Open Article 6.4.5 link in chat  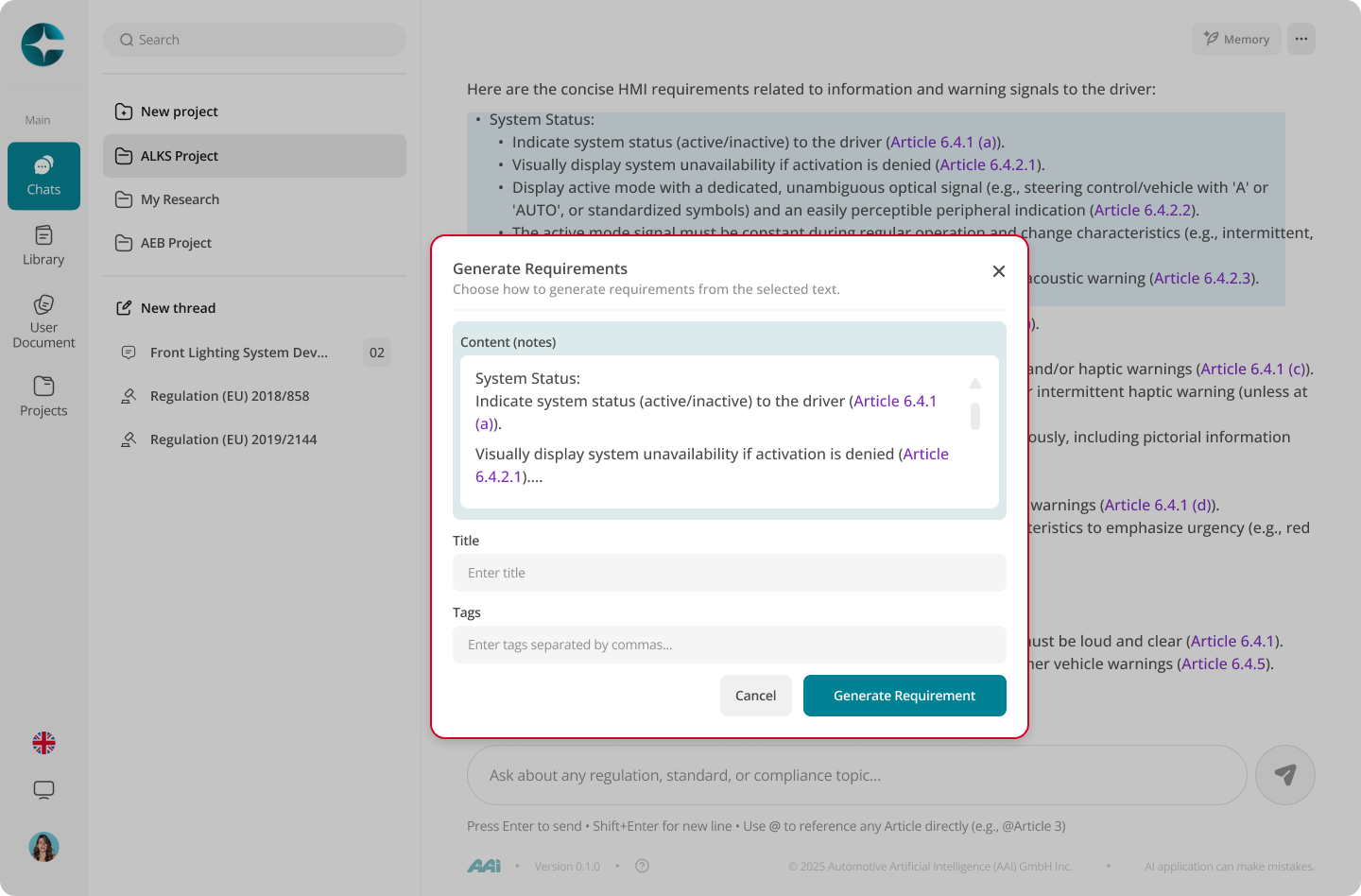(1223, 663)
